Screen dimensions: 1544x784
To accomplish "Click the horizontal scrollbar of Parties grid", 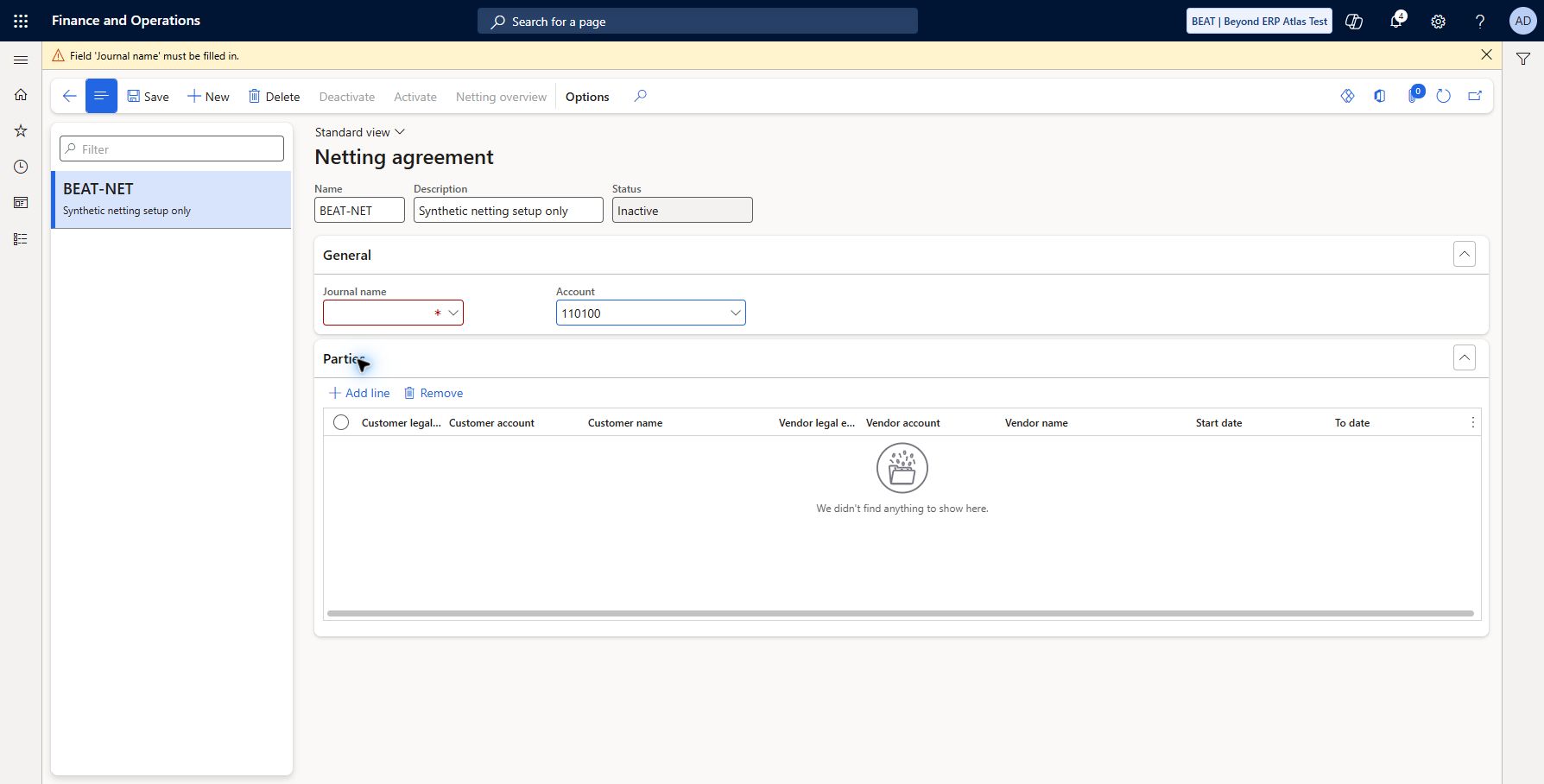I will click(901, 614).
